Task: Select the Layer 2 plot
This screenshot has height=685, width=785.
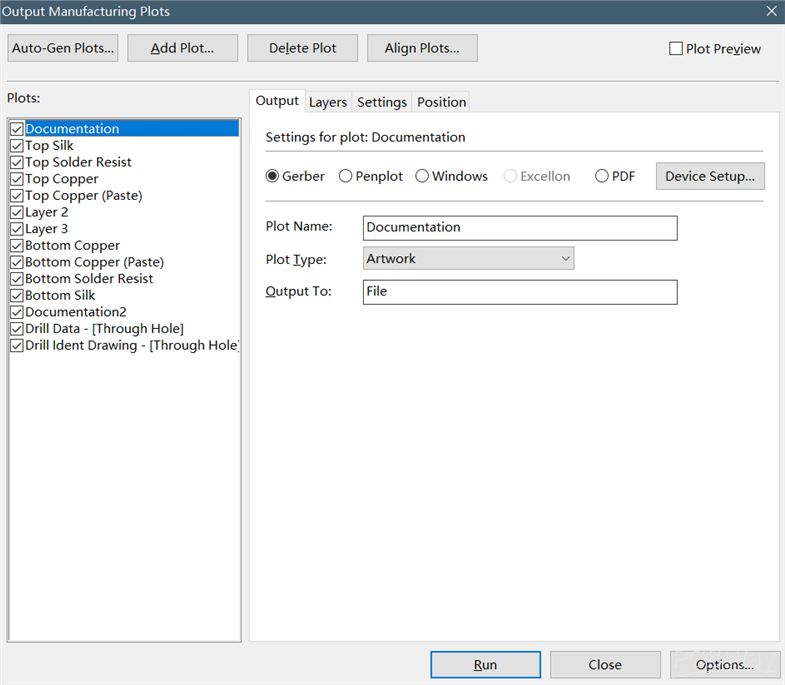Action: (x=47, y=212)
